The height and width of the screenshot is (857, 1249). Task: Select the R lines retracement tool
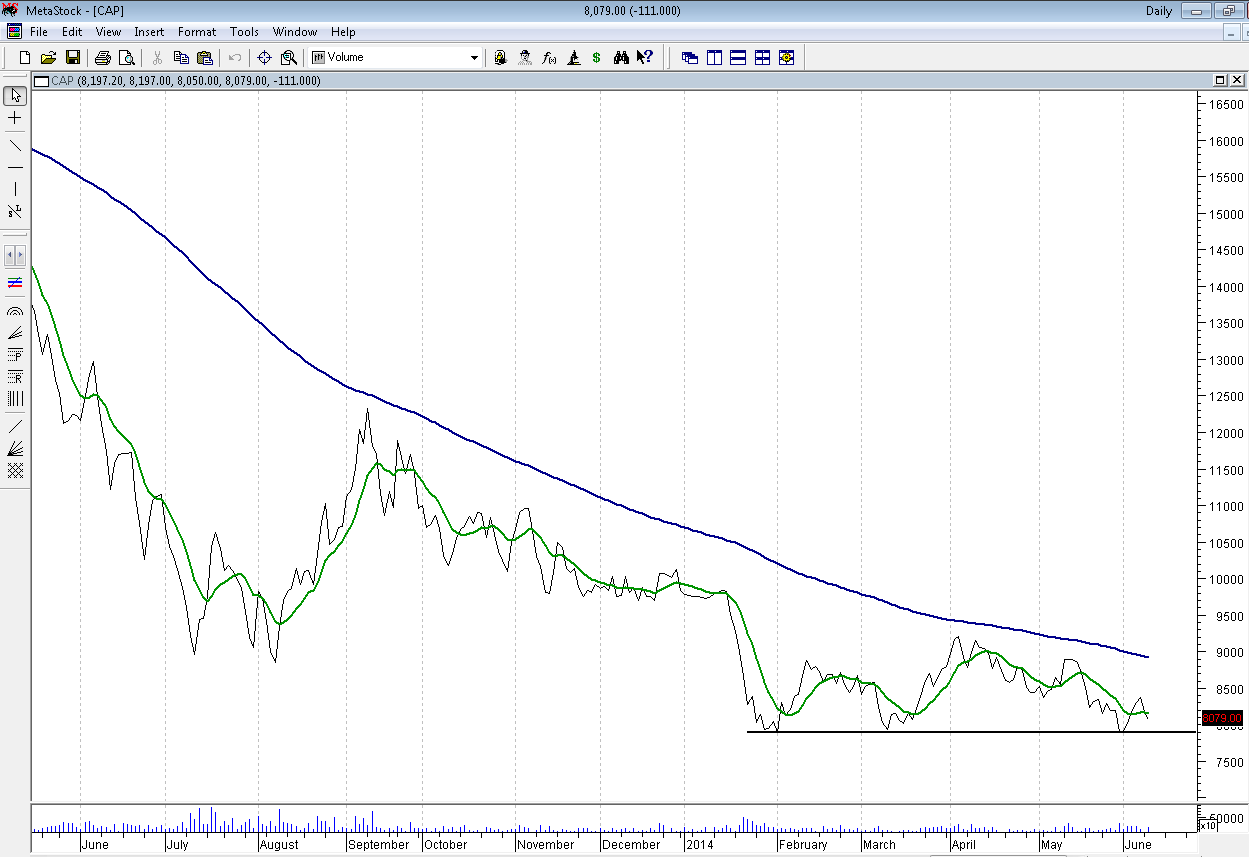tap(15, 377)
